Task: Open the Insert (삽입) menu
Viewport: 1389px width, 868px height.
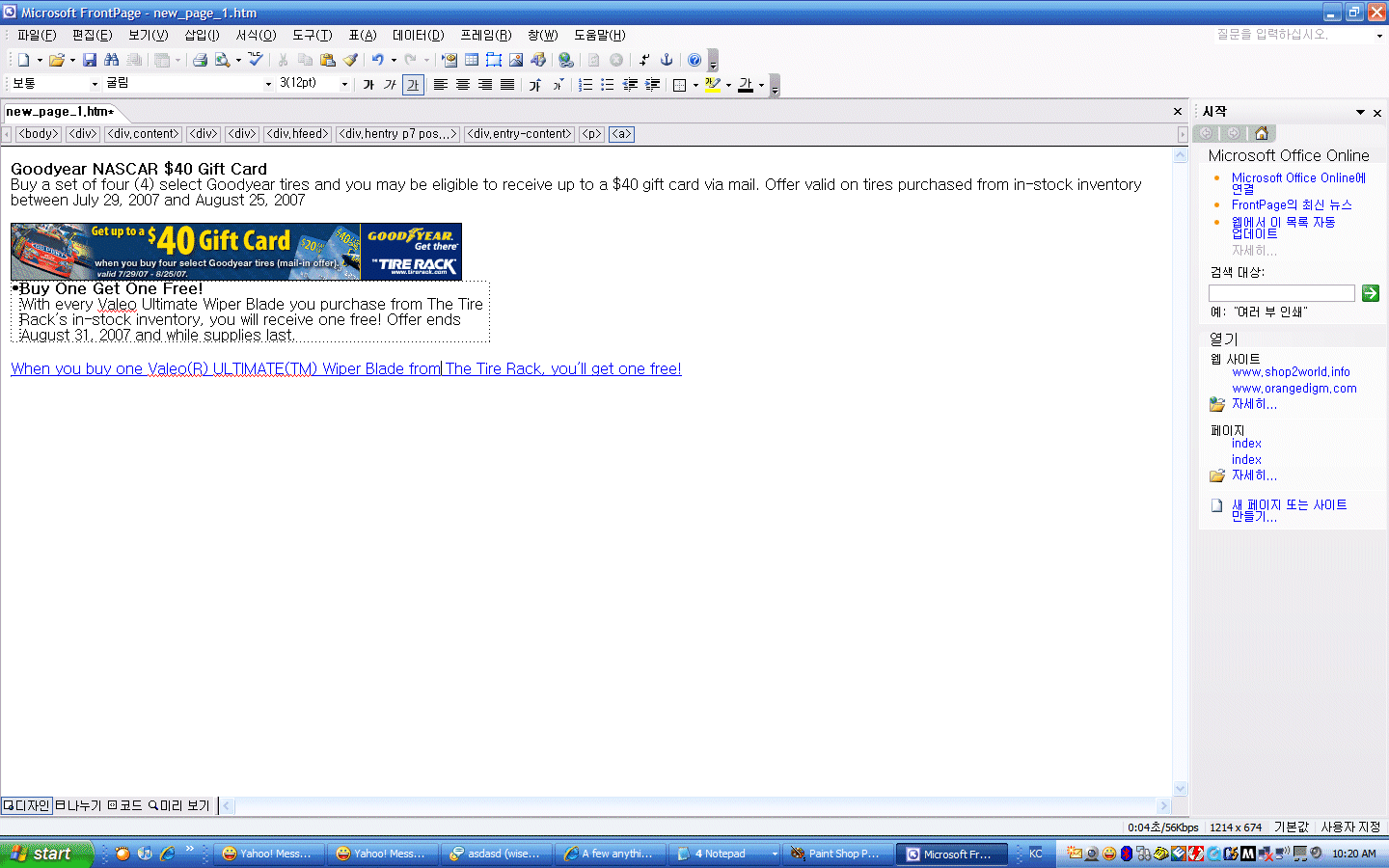Action: 202,35
